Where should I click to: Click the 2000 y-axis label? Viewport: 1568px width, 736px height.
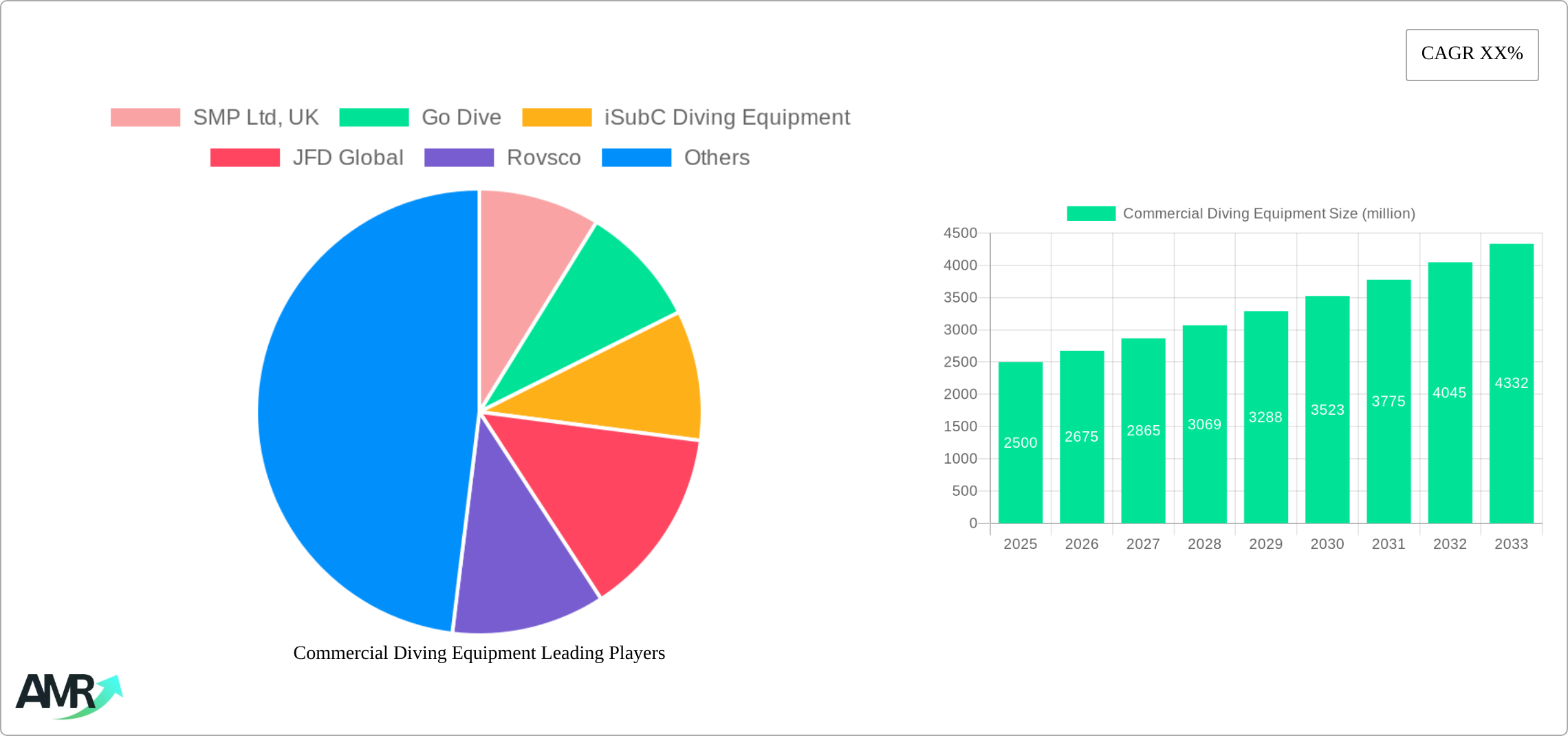pos(960,394)
